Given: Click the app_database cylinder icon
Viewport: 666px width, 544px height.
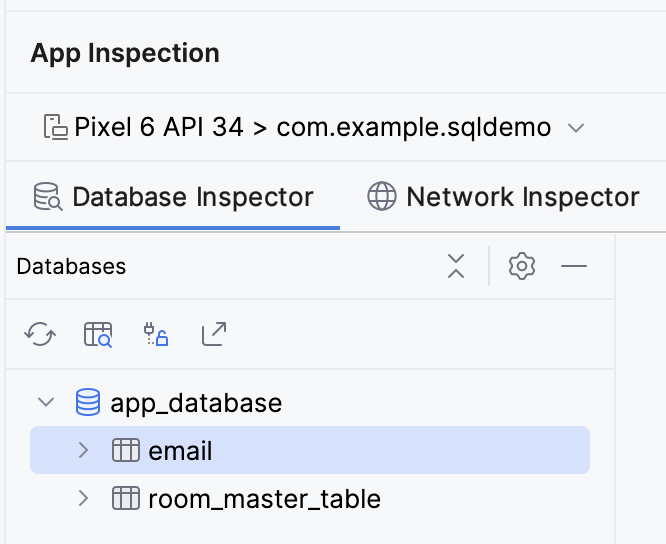Looking at the screenshot, I should (88, 403).
